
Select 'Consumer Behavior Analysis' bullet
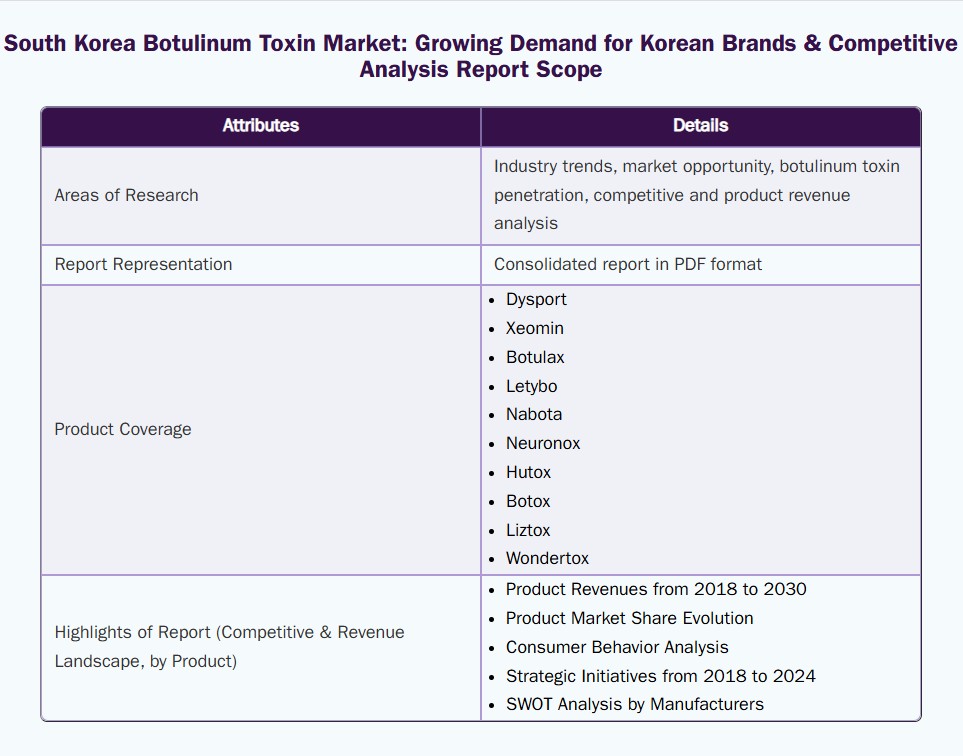point(617,647)
